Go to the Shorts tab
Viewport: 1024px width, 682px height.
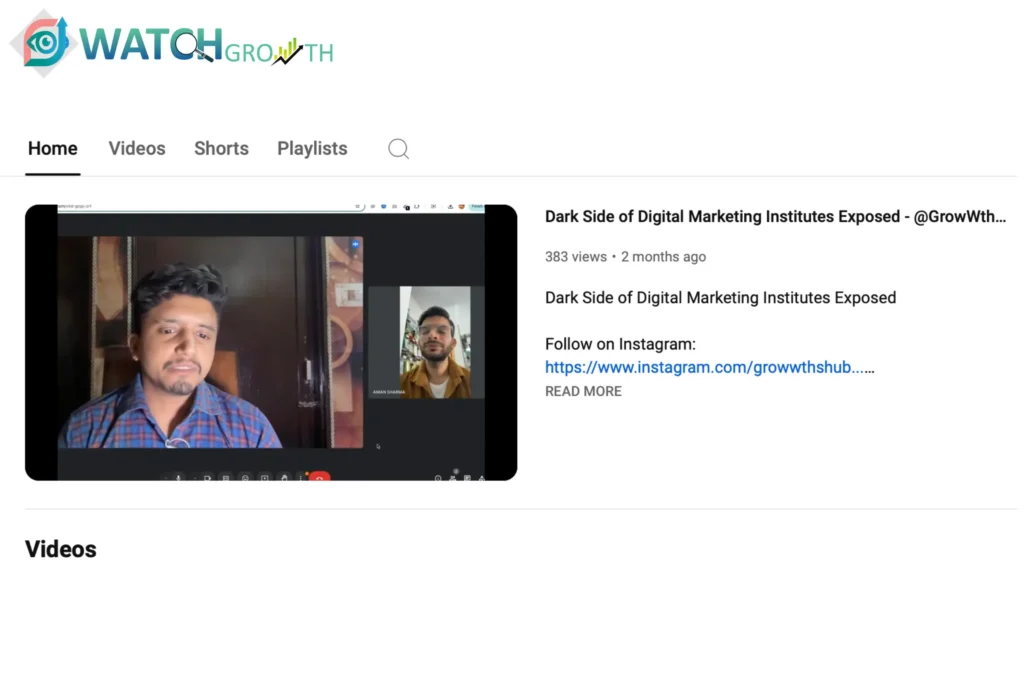[221, 149]
